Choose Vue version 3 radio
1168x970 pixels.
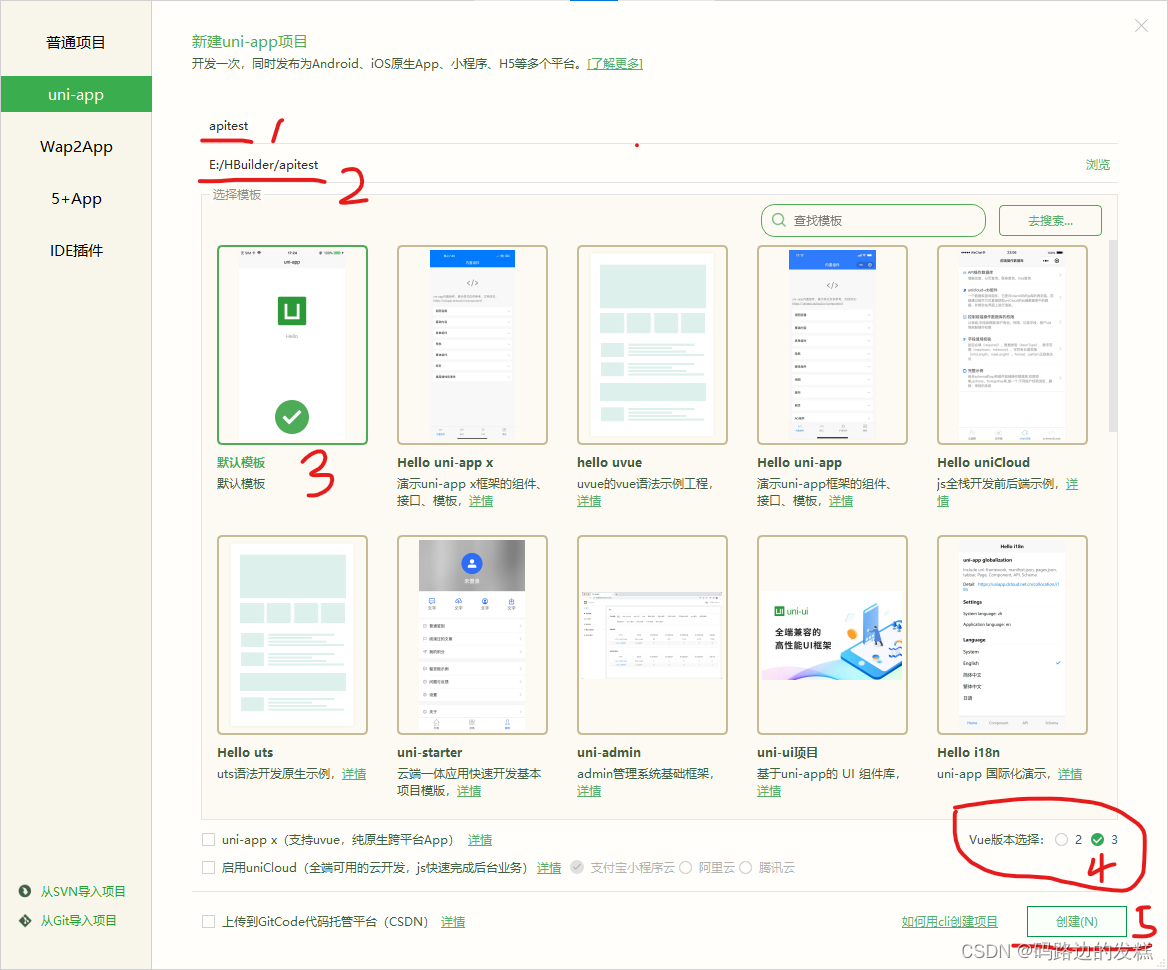click(1097, 840)
